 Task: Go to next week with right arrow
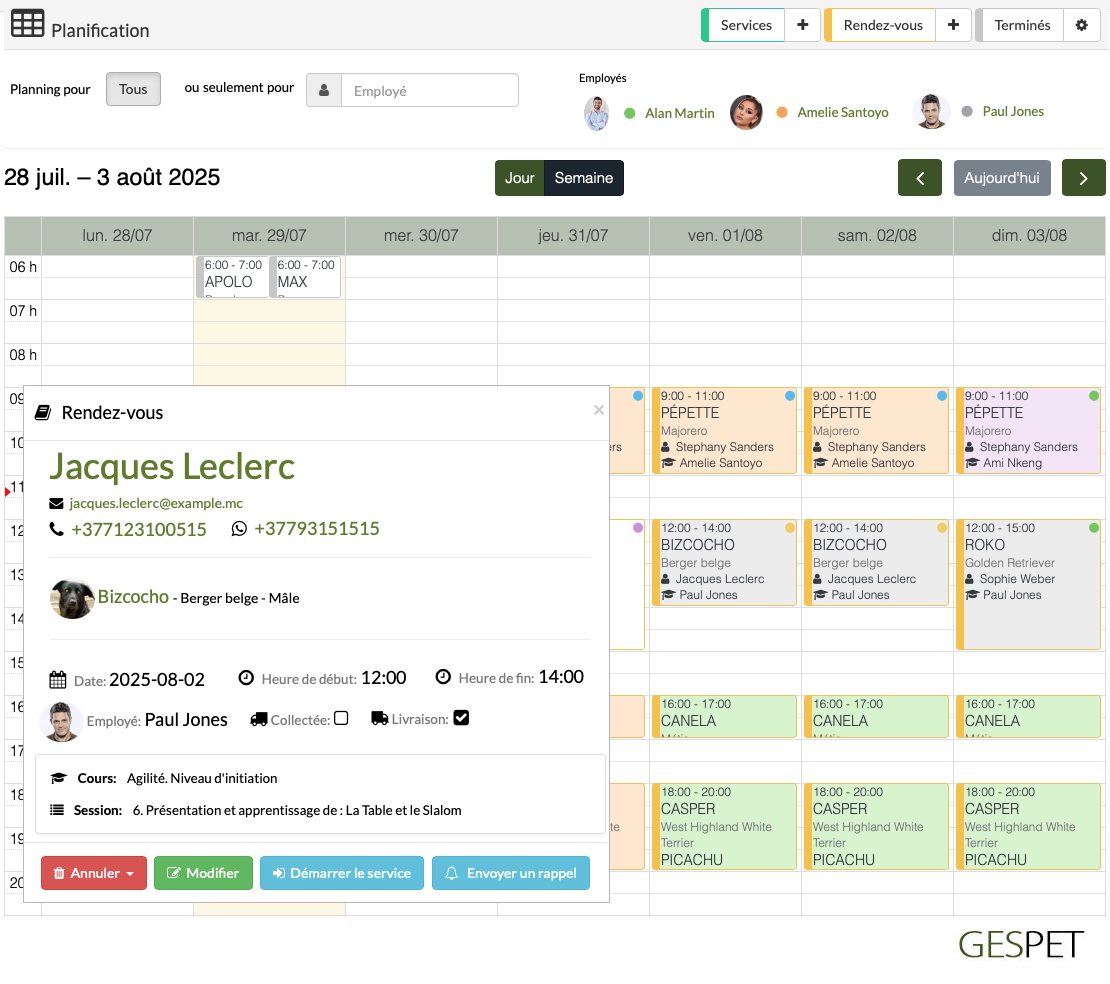click(1083, 178)
